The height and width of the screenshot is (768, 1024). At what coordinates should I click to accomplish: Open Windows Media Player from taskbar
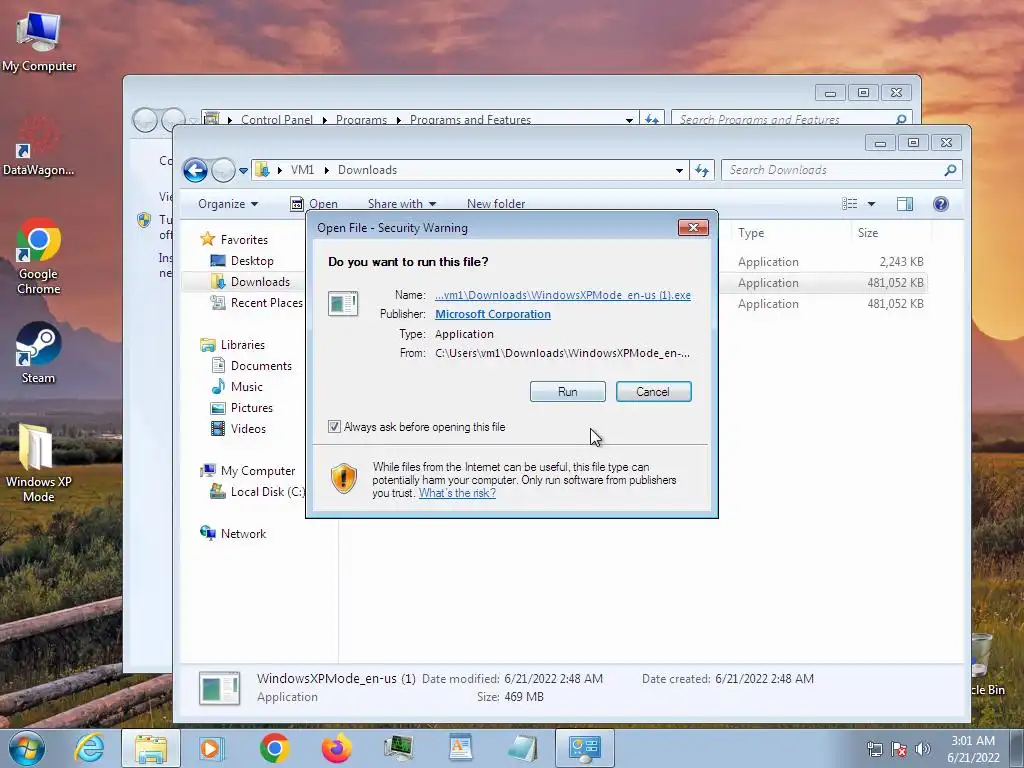coord(211,748)
